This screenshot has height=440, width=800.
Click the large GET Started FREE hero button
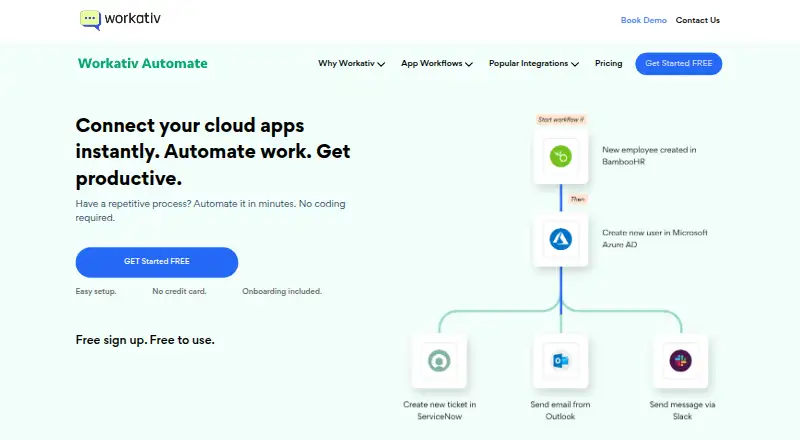coord(157,262)
